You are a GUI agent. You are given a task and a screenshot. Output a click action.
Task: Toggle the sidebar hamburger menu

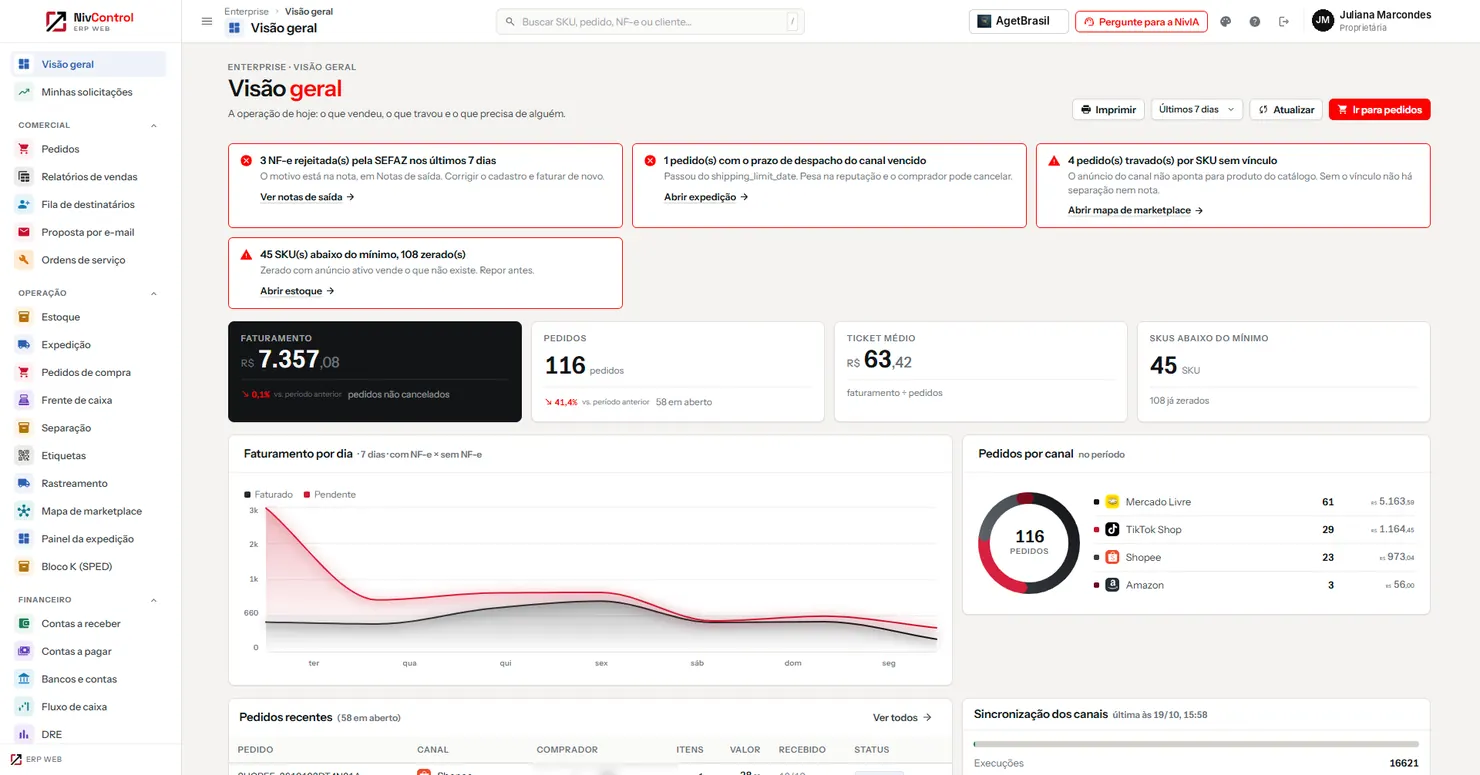point(207,21)
